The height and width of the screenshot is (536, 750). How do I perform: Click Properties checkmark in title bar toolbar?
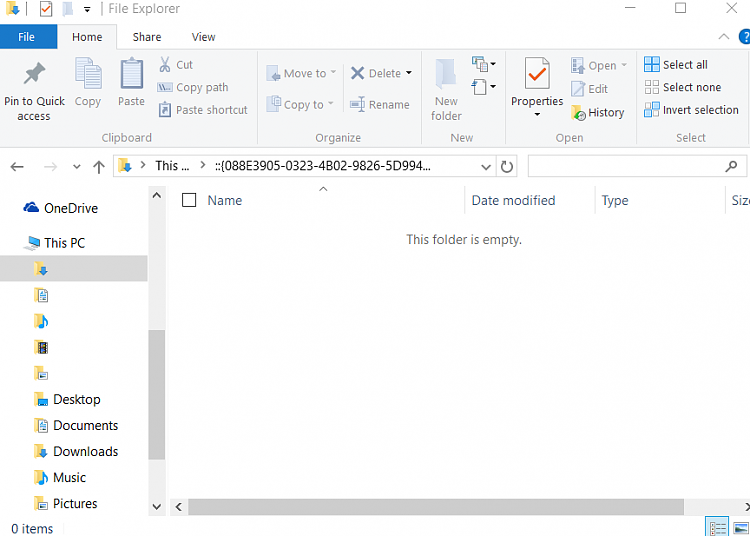[x=45, y=9]
